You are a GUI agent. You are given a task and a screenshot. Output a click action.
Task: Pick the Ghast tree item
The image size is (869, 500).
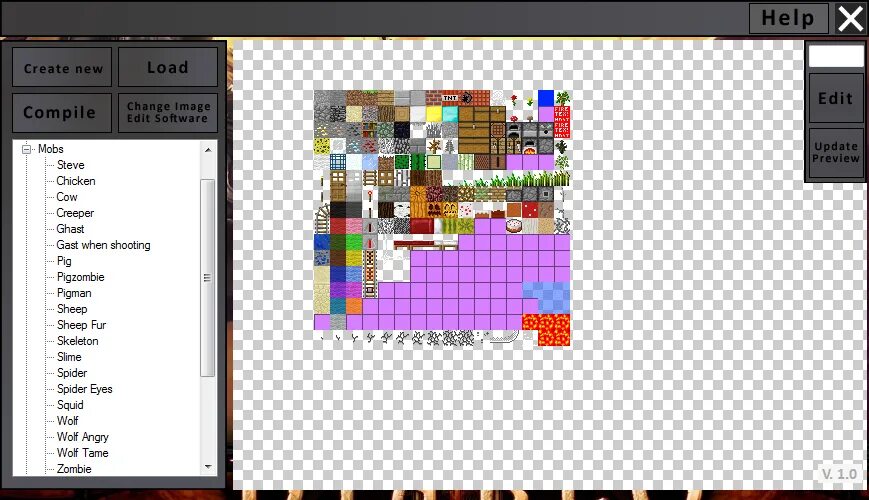coord(70,229)
